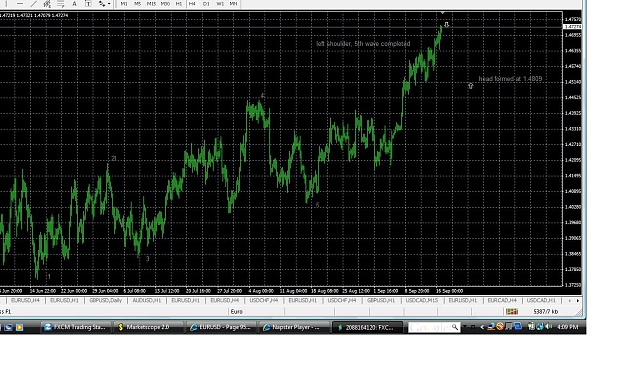Open the GBPUSD,H1 chart tab
Image resolution: width=625 pixels, height=375 pixels.
(381, 300)
